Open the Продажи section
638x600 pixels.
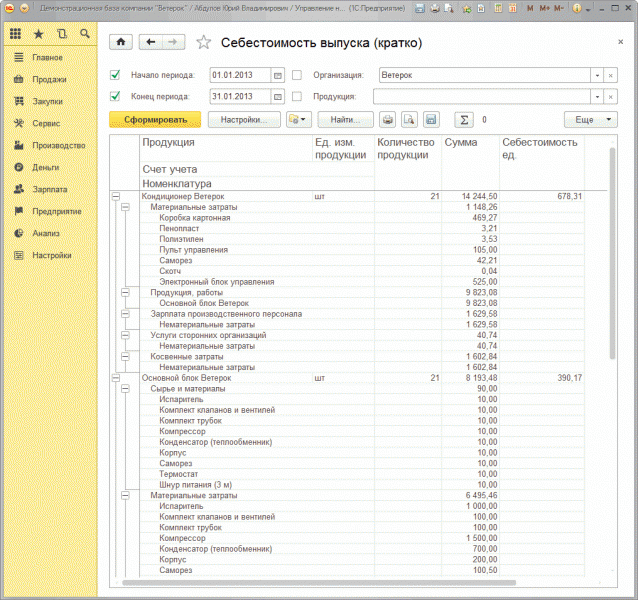(50, 79)
